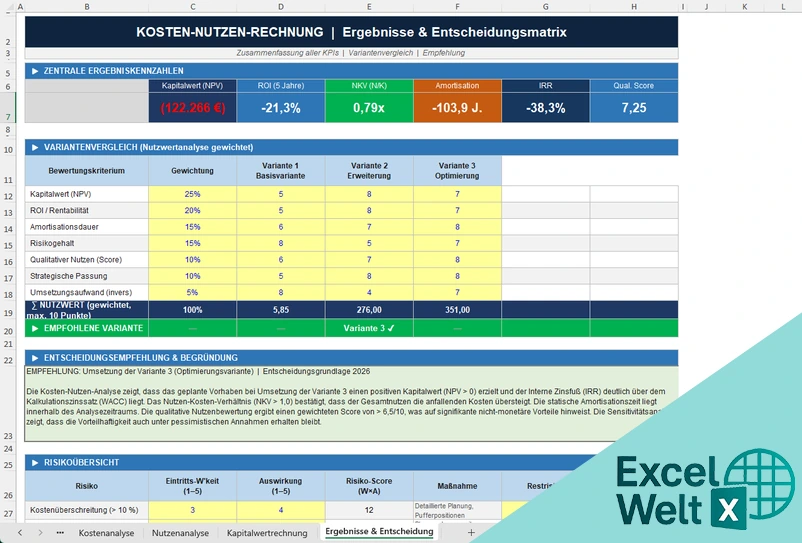Click the Eintritts-W'keit (1–5) heading

pos(193,486)
